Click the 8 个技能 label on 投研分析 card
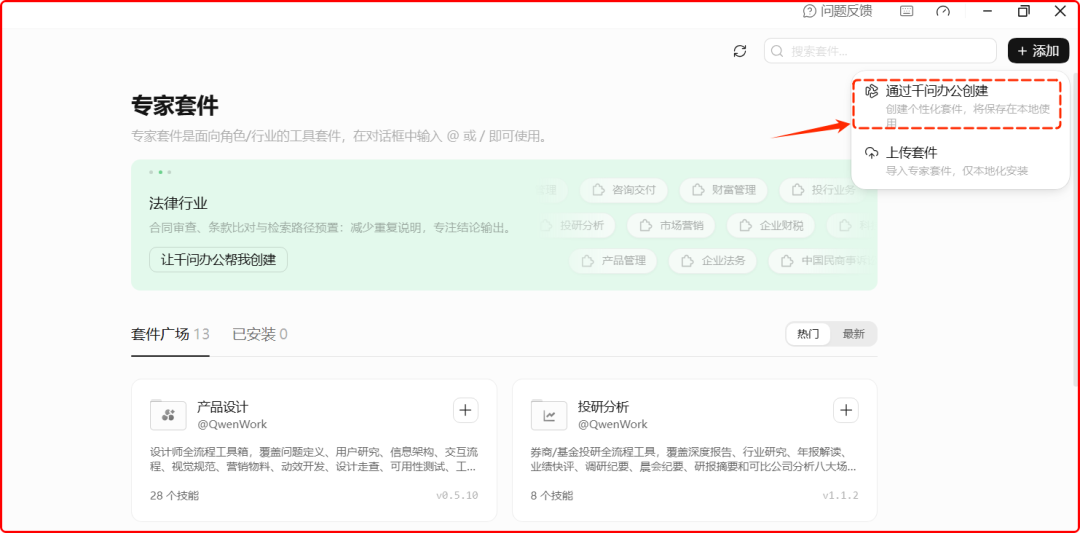The height and width of the screenshot is (533, 1080). [552, 496]
